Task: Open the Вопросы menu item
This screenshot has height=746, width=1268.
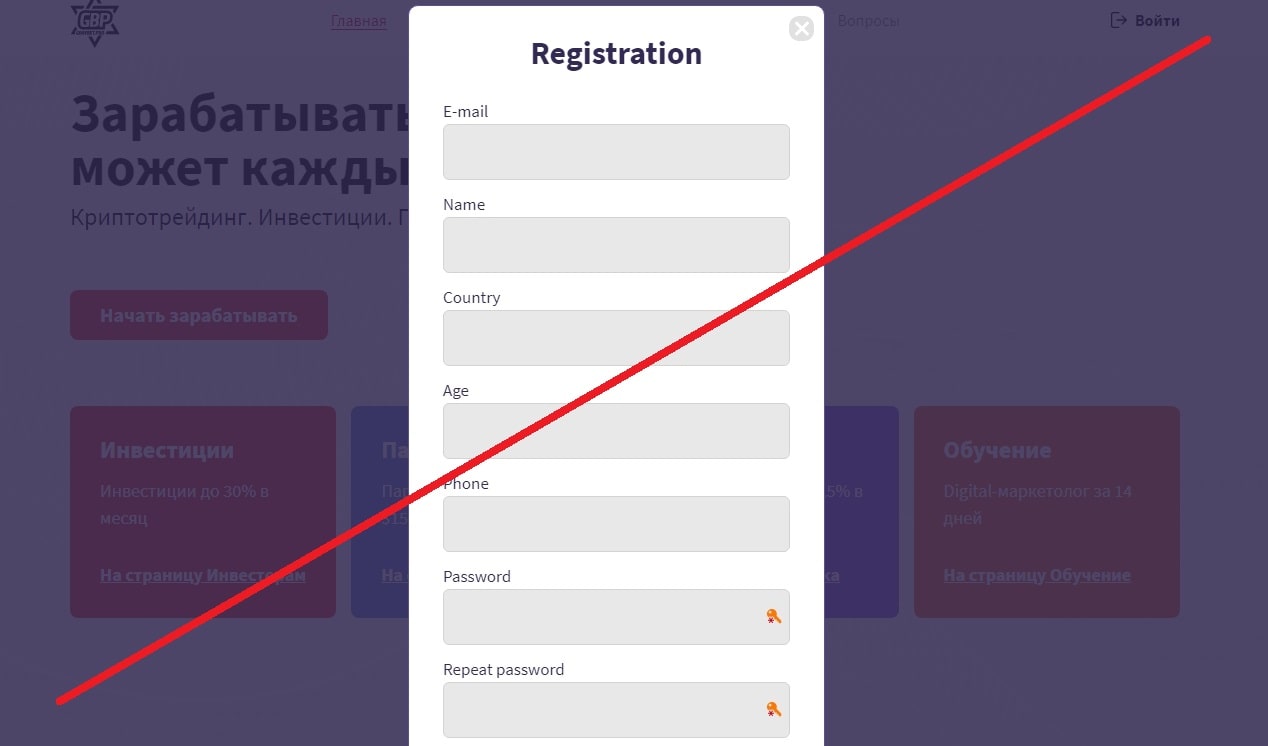Action: 868,21
